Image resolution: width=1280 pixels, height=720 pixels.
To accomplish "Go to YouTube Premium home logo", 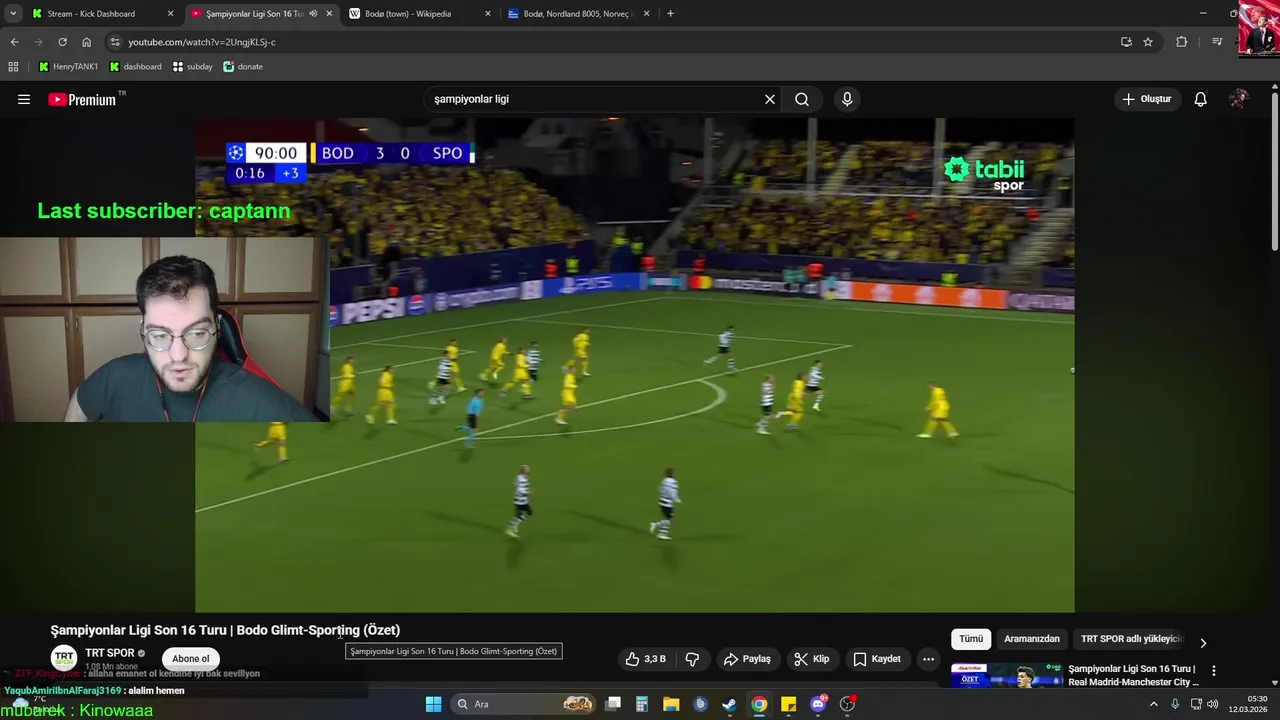I will (82, 99).
